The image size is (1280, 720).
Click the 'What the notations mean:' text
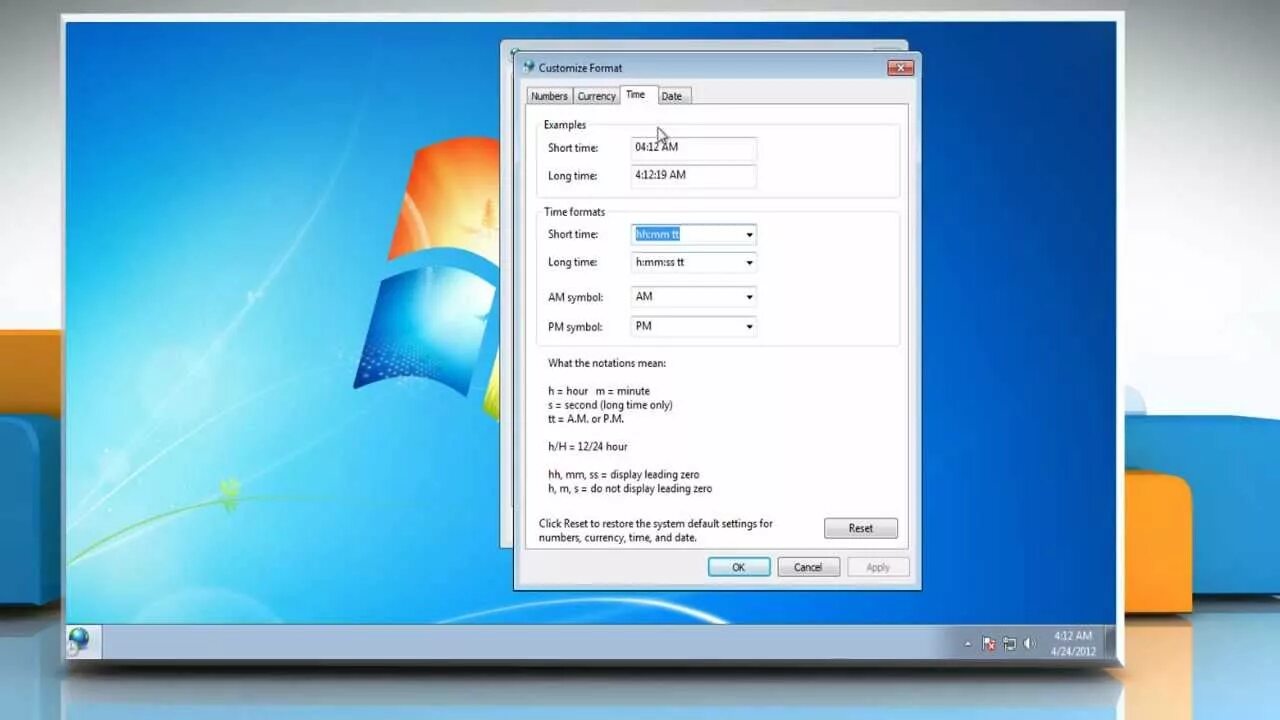607,363
